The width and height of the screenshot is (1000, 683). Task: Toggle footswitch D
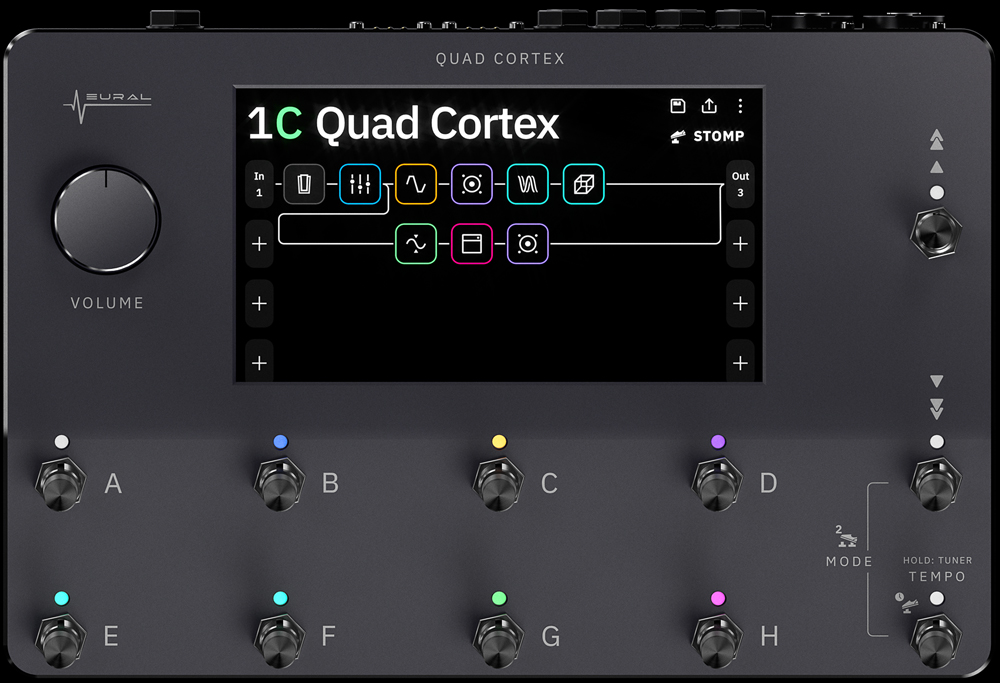coord(717,483)
